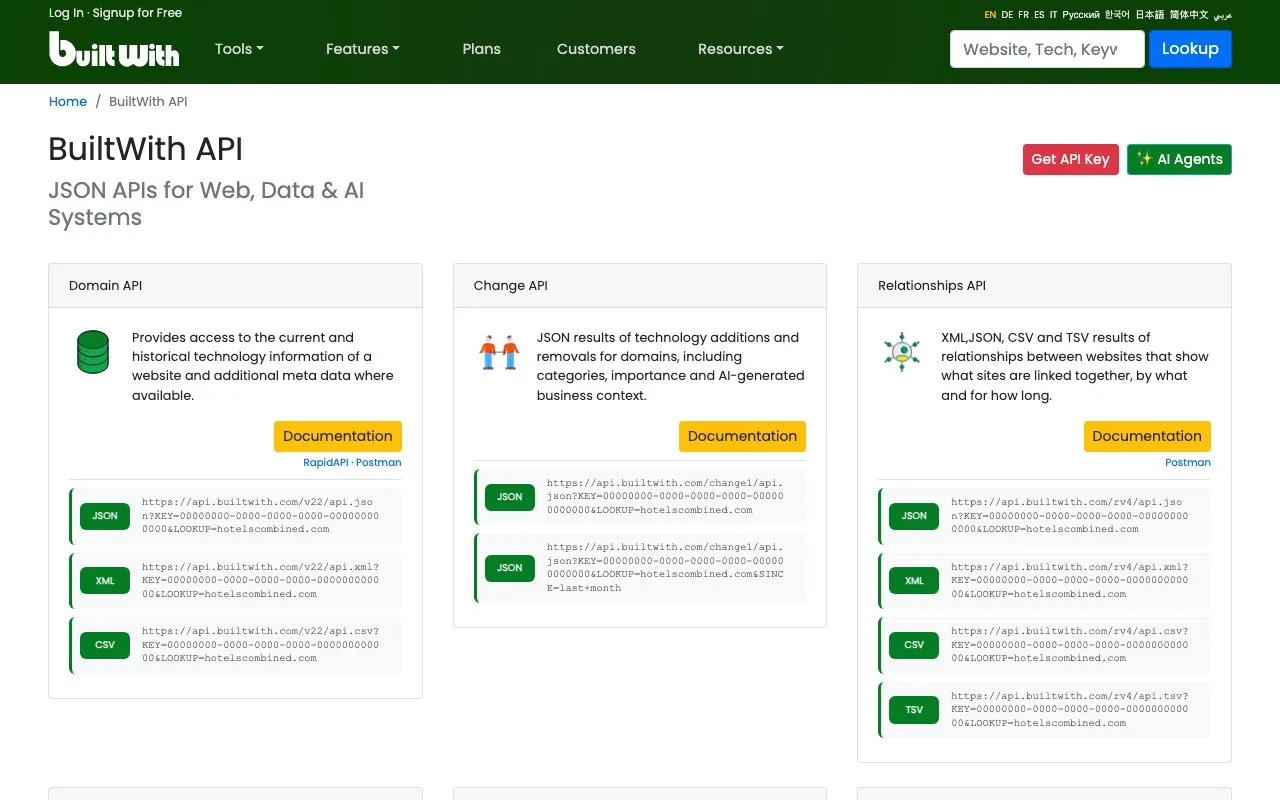Switch language to DE

(x=1007, y=15)
